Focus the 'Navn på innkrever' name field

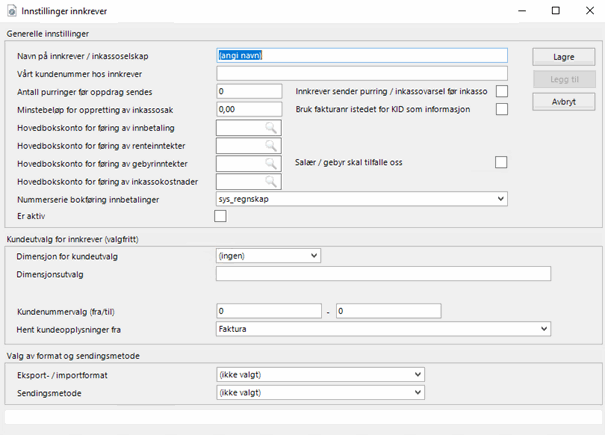point(362,56)
